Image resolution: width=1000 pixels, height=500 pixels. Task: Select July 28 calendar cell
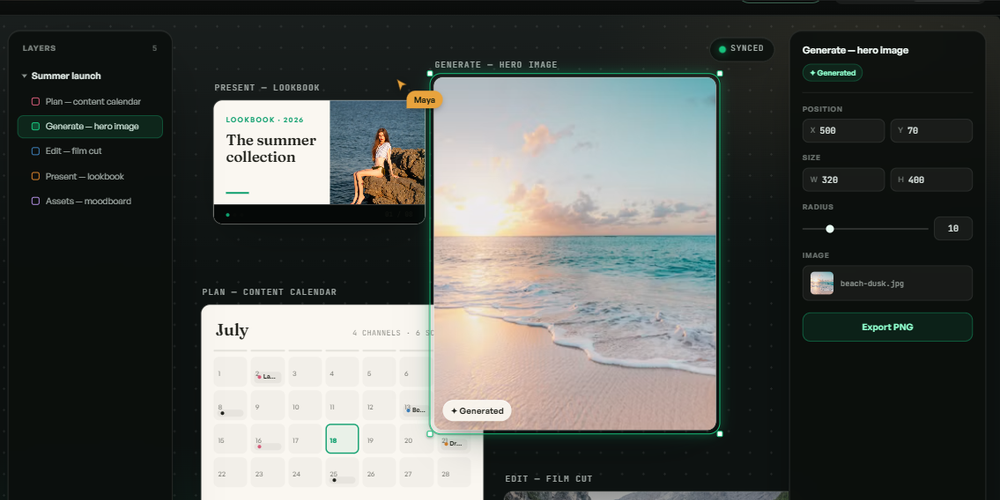tap(454, 473)
